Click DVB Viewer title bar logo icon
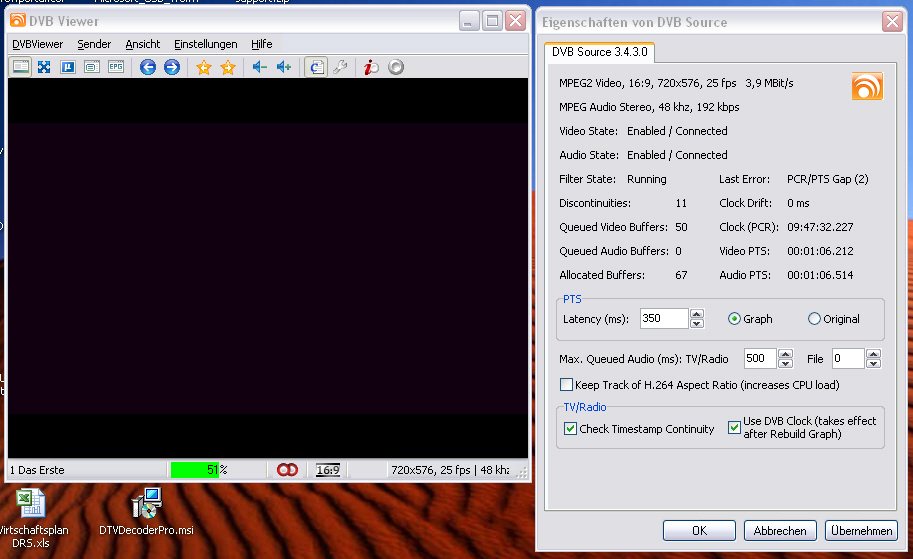Viewport: 913px width, 559px height. pos(18,20)
